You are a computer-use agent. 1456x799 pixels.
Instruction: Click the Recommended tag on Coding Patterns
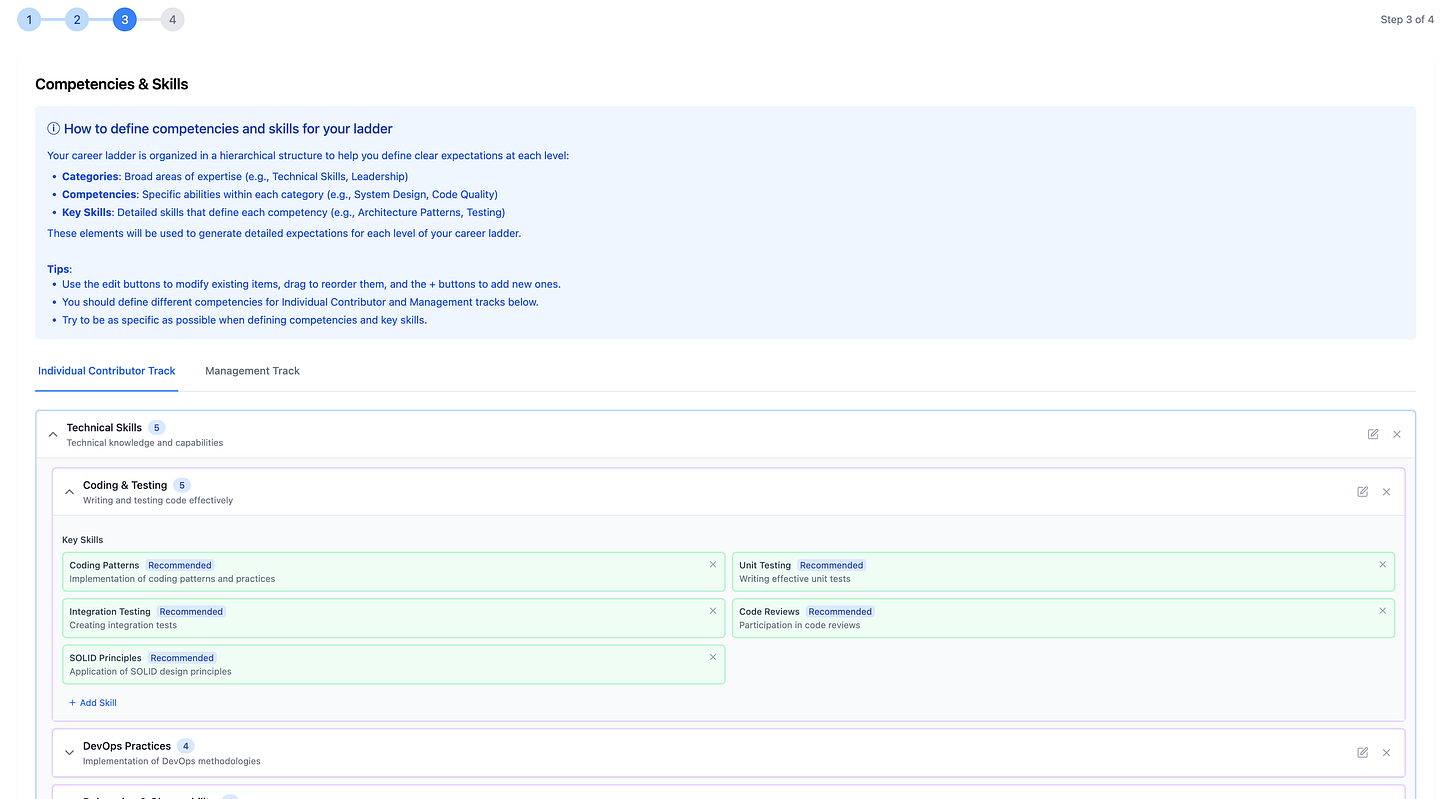coord(180,565)
